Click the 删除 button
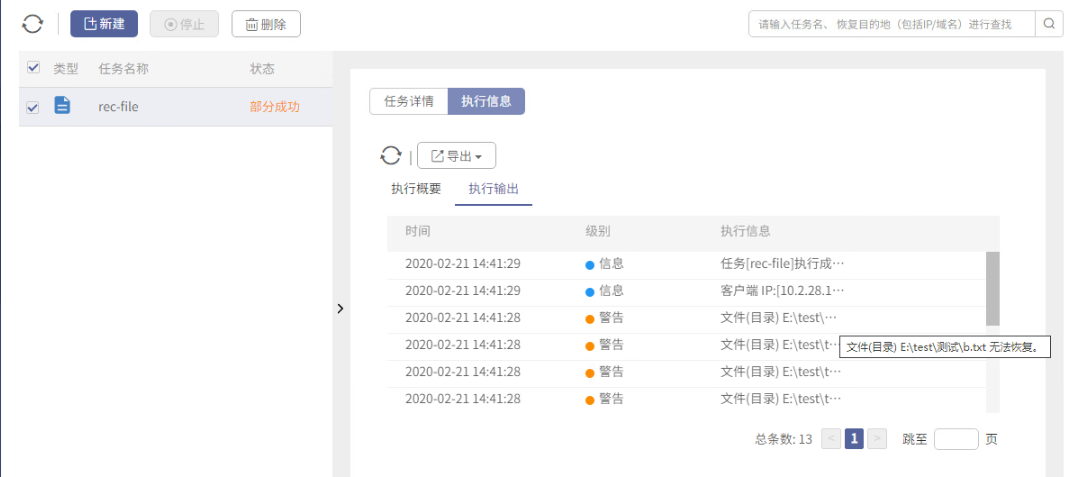 [x=266, y=24]
